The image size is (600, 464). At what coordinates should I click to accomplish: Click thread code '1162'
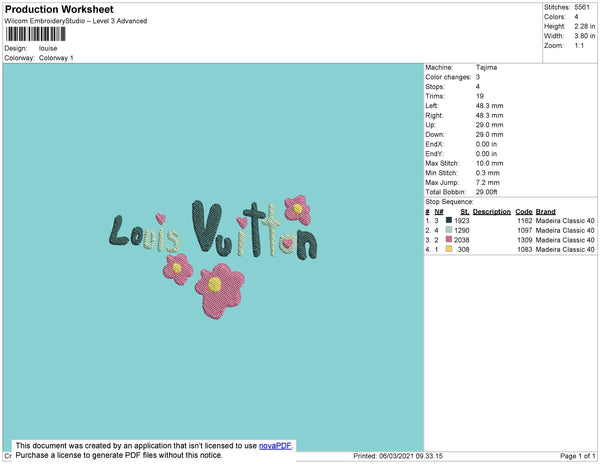click(x=525, y=221)
